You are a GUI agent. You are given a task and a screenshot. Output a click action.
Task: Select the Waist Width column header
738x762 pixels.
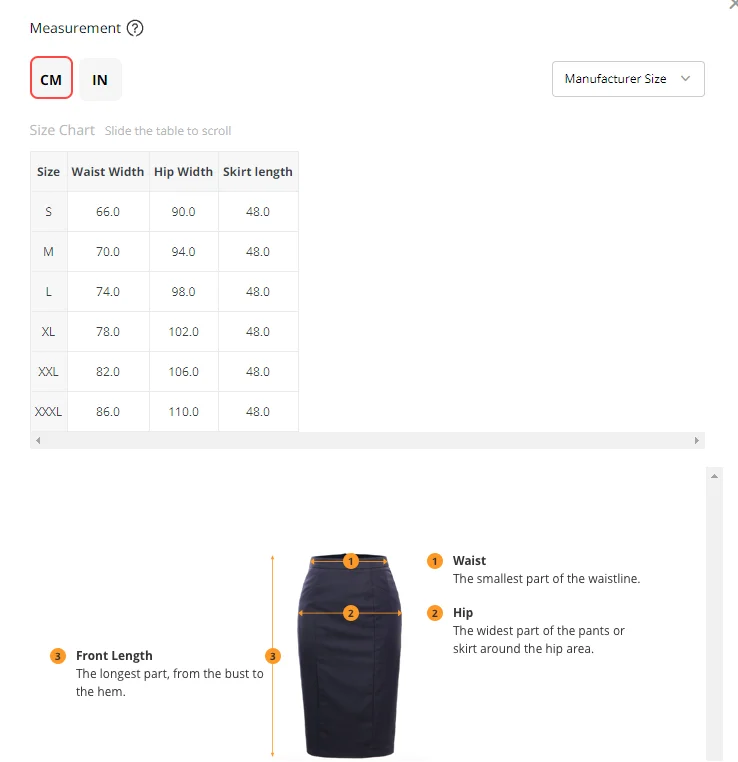[x=108, y=172]
